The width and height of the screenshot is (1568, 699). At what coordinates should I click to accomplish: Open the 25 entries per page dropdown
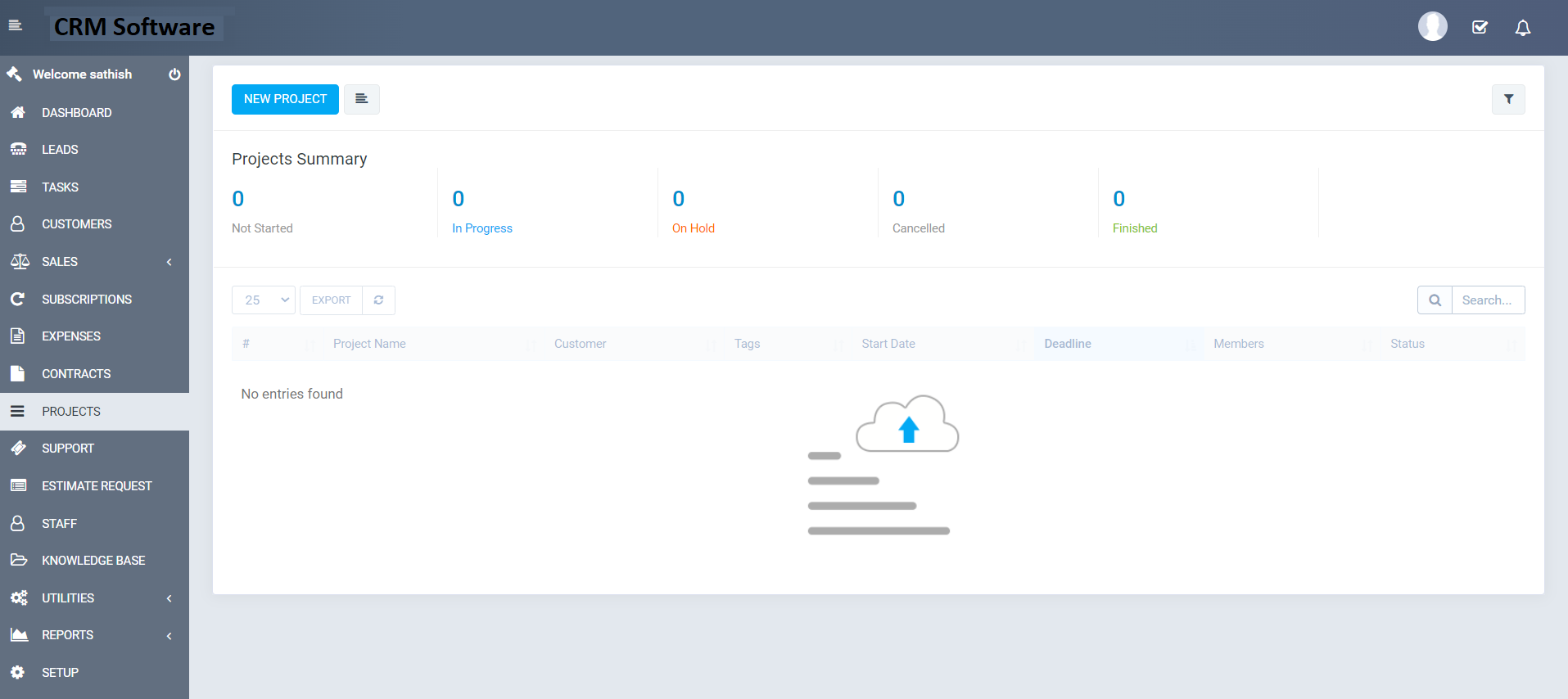coord(264,300)
